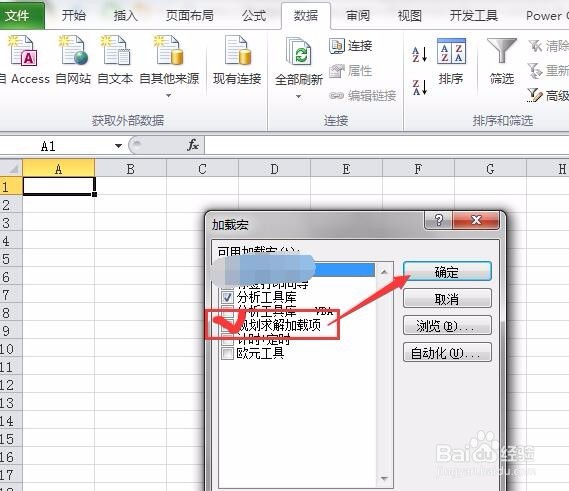Viewport: 569px width, 491px height.
Task: Open the Sort (排序) dialog
Action: pyautogui.click(x=451, y=62)
